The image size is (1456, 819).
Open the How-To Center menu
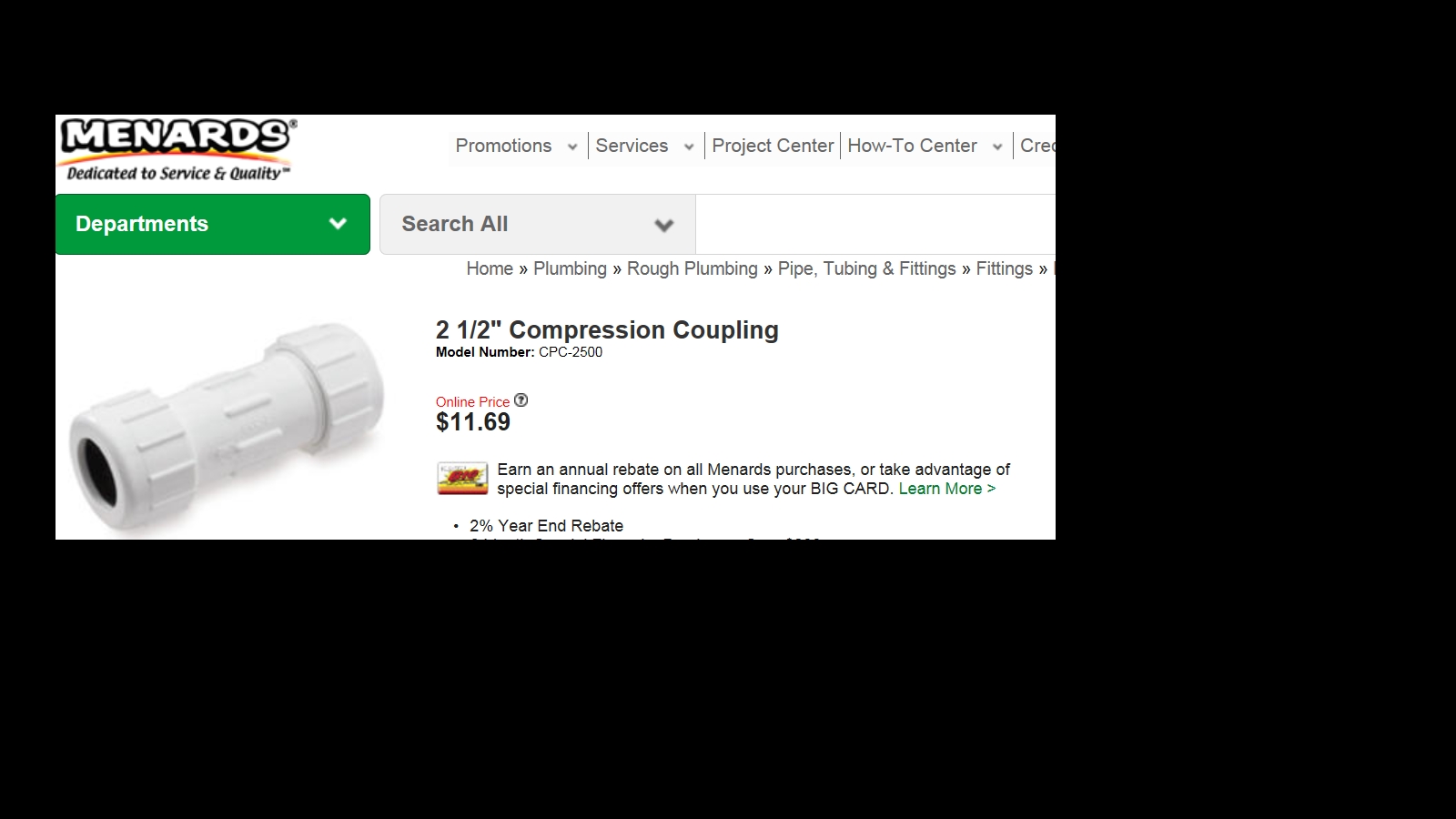[x=912, y=146]
